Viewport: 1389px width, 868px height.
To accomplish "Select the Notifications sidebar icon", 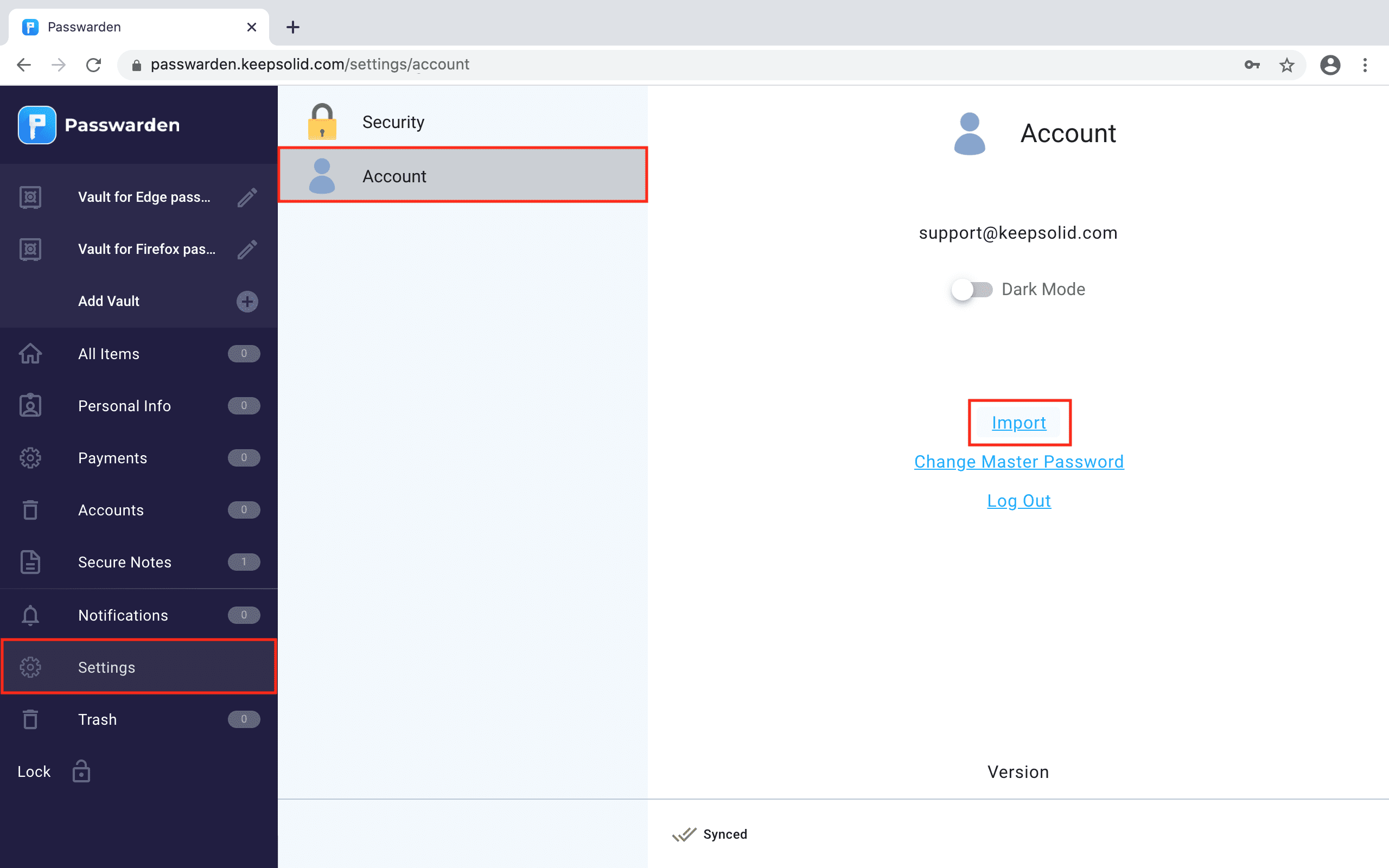I will [29, 614].
